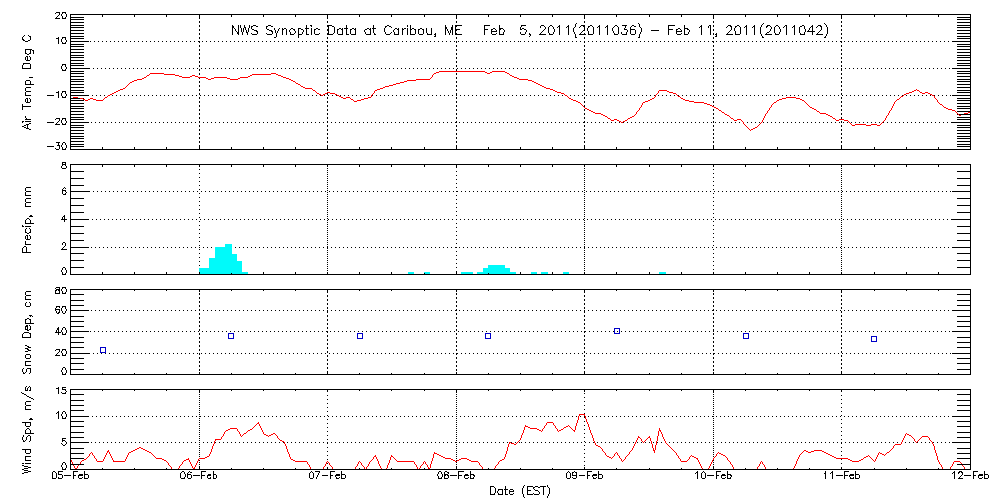Viewport: 1000px width, 500px height.
Task: Click the wind speed peak near 09-Feb
Action: pos(582,414)
